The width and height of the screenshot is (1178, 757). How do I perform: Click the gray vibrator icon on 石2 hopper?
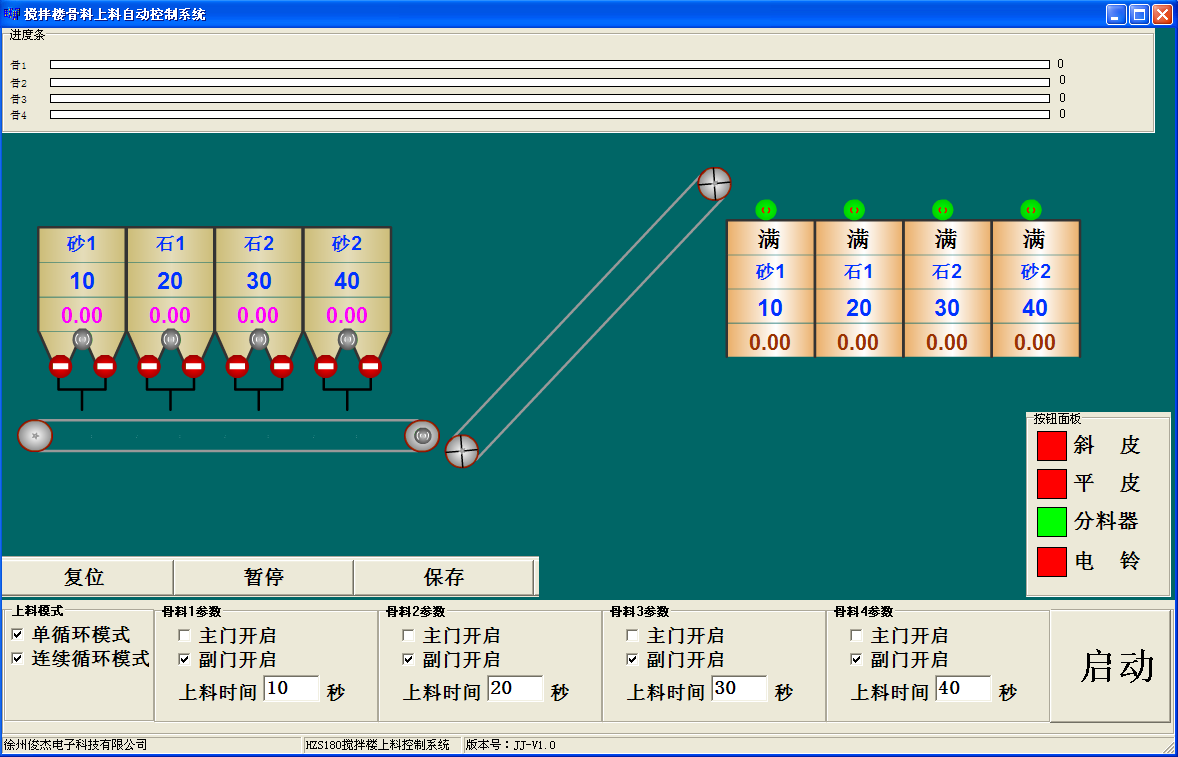pos(259,339)
